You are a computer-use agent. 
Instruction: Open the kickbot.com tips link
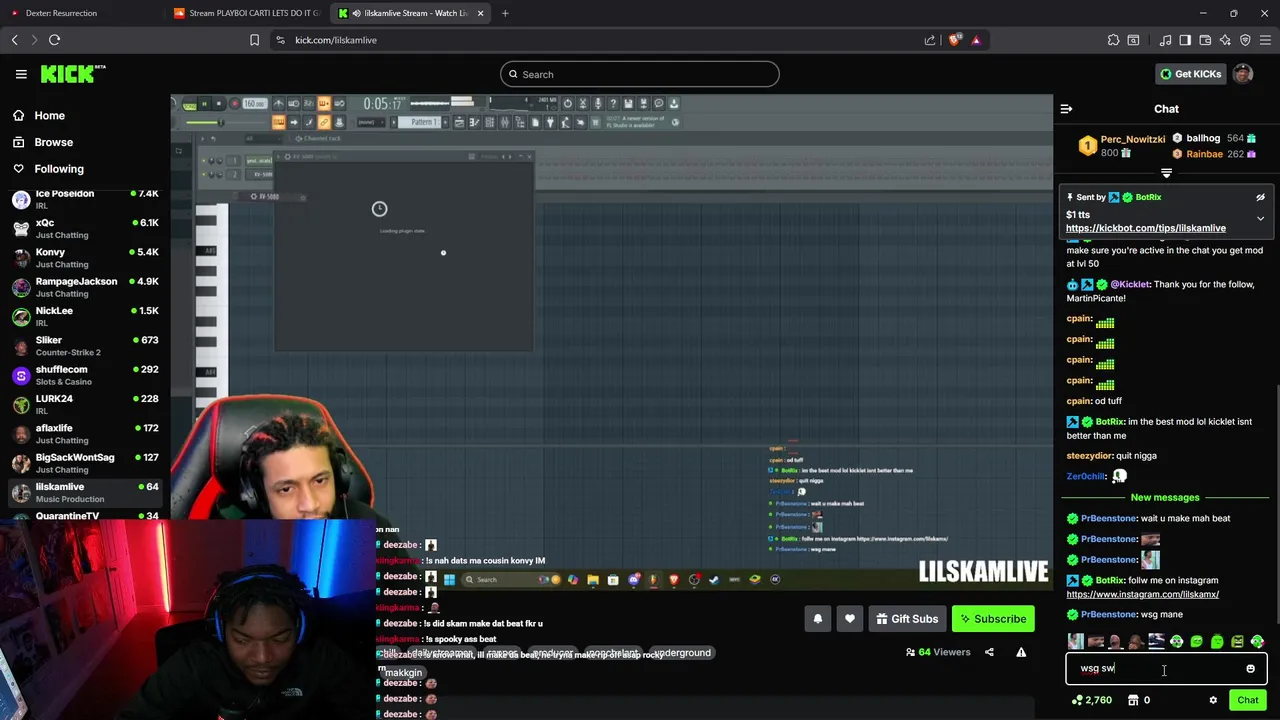point(1146,228)
